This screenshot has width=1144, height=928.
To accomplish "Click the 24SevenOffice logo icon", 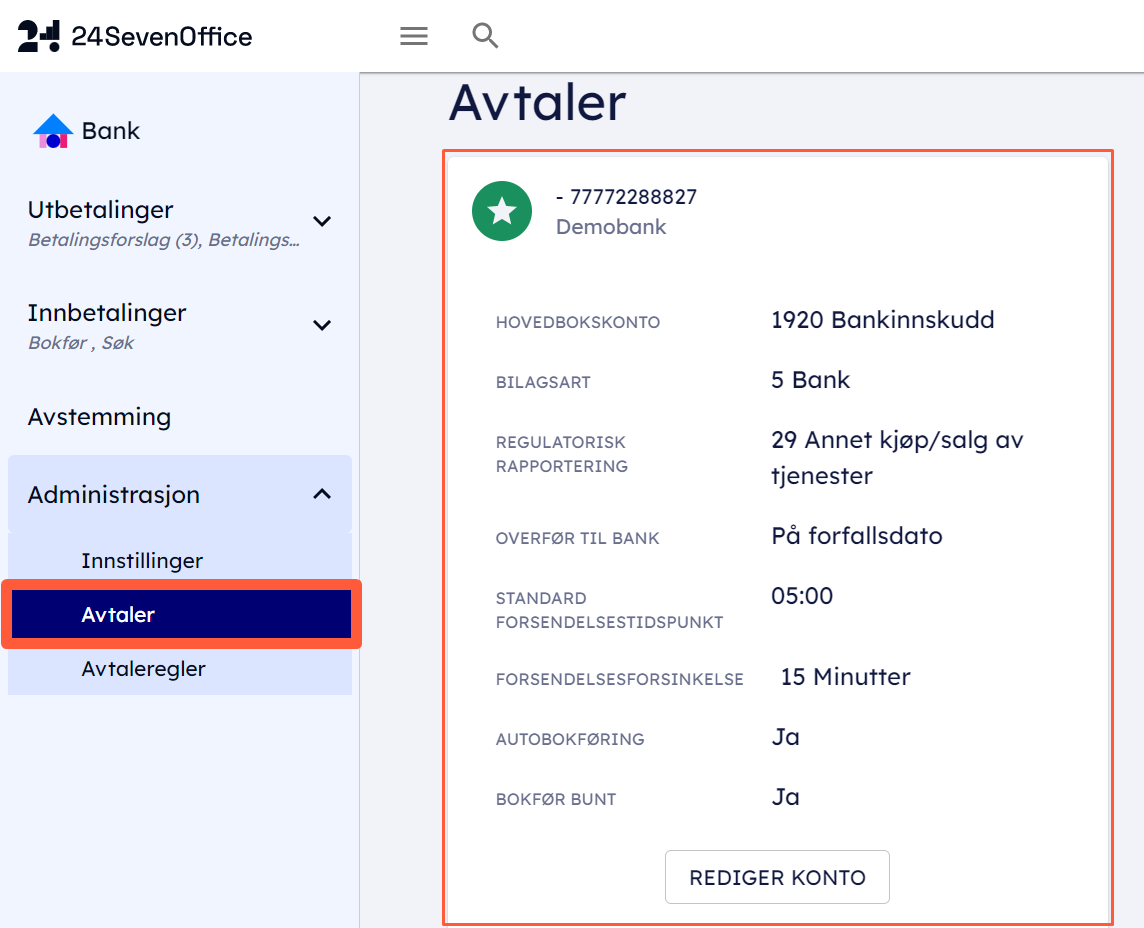I will tap(39, 37).
